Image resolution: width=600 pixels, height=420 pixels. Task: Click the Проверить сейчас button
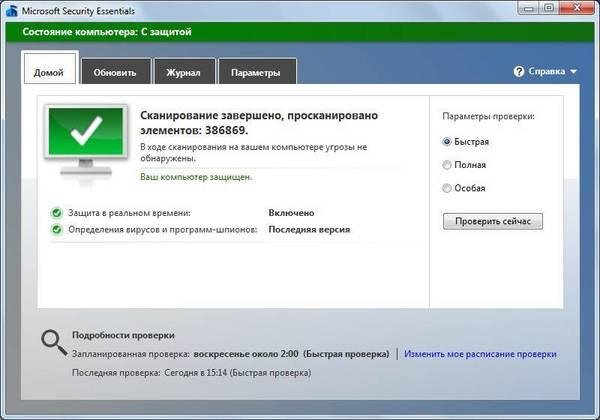click(493, 221)
